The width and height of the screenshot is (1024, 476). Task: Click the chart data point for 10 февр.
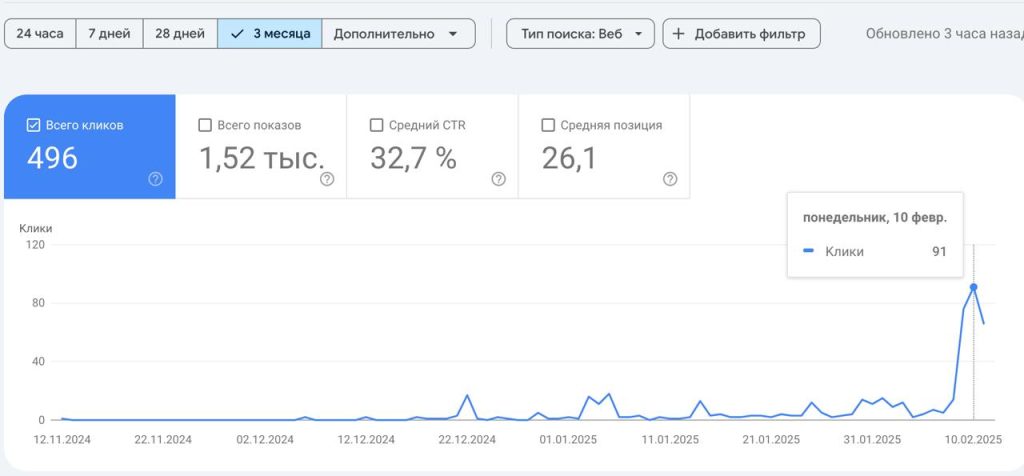973,287
